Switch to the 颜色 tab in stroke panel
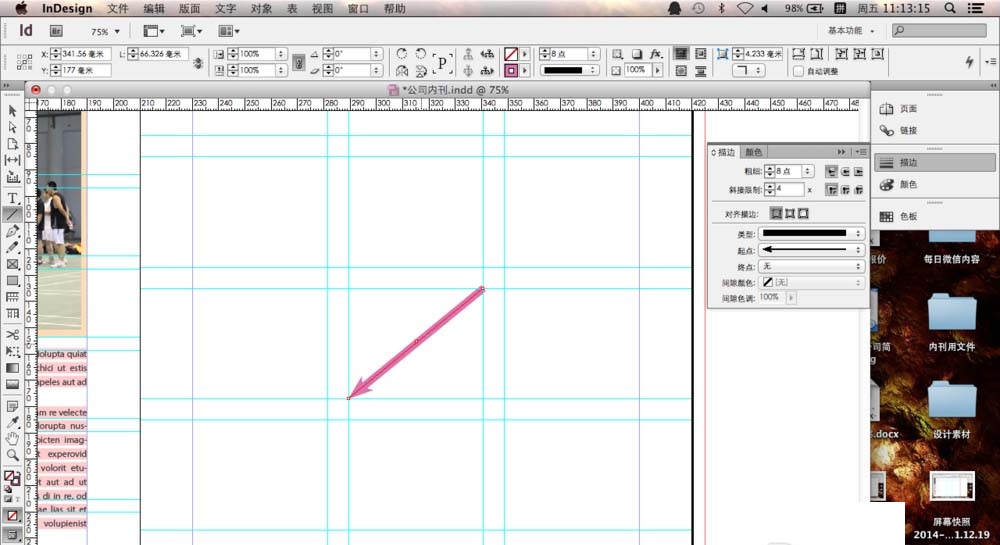The width and height of the screenshot is (1000, 545). 754,152
